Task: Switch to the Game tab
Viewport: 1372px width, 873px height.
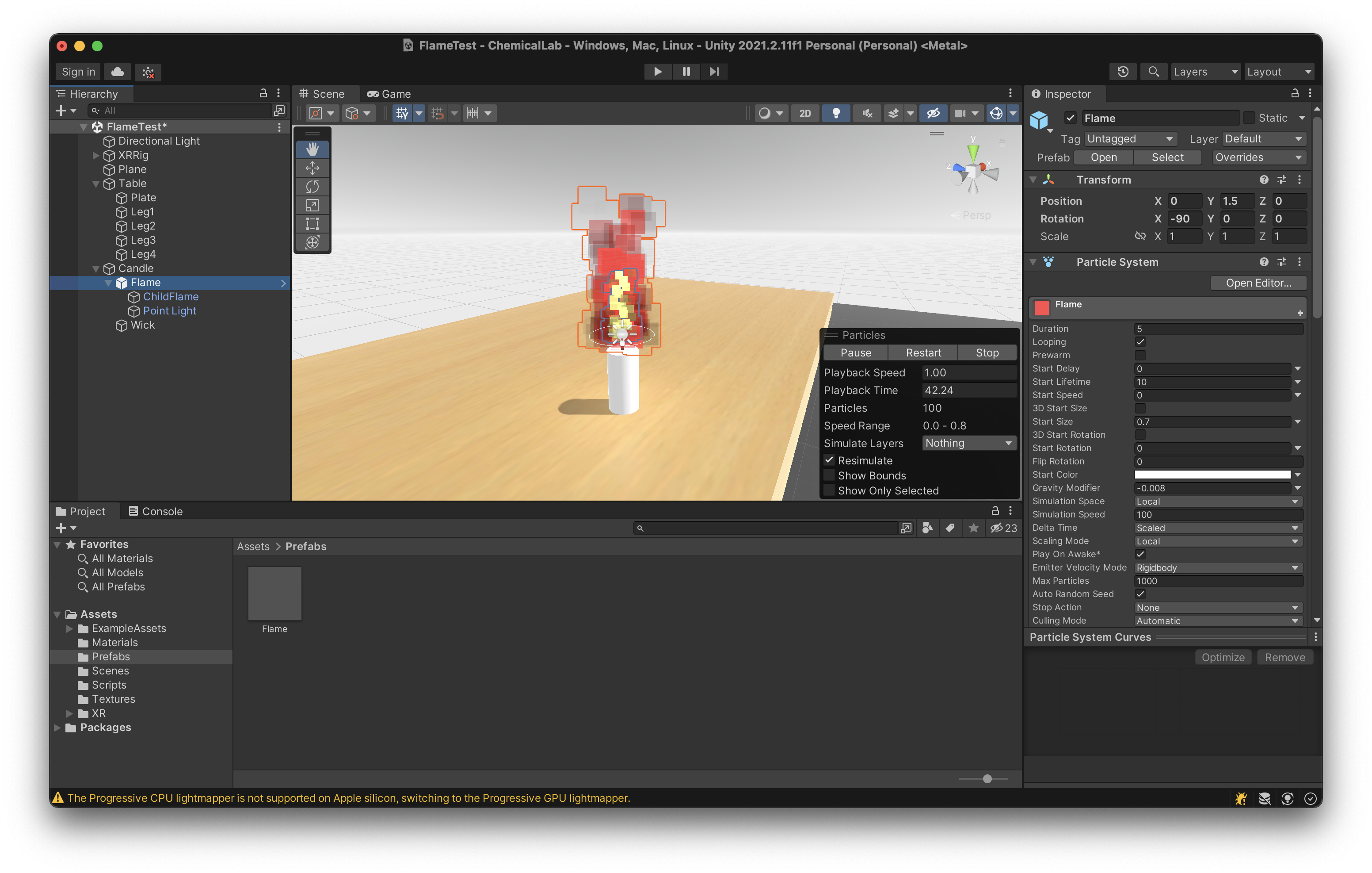Action: point(389,94)
